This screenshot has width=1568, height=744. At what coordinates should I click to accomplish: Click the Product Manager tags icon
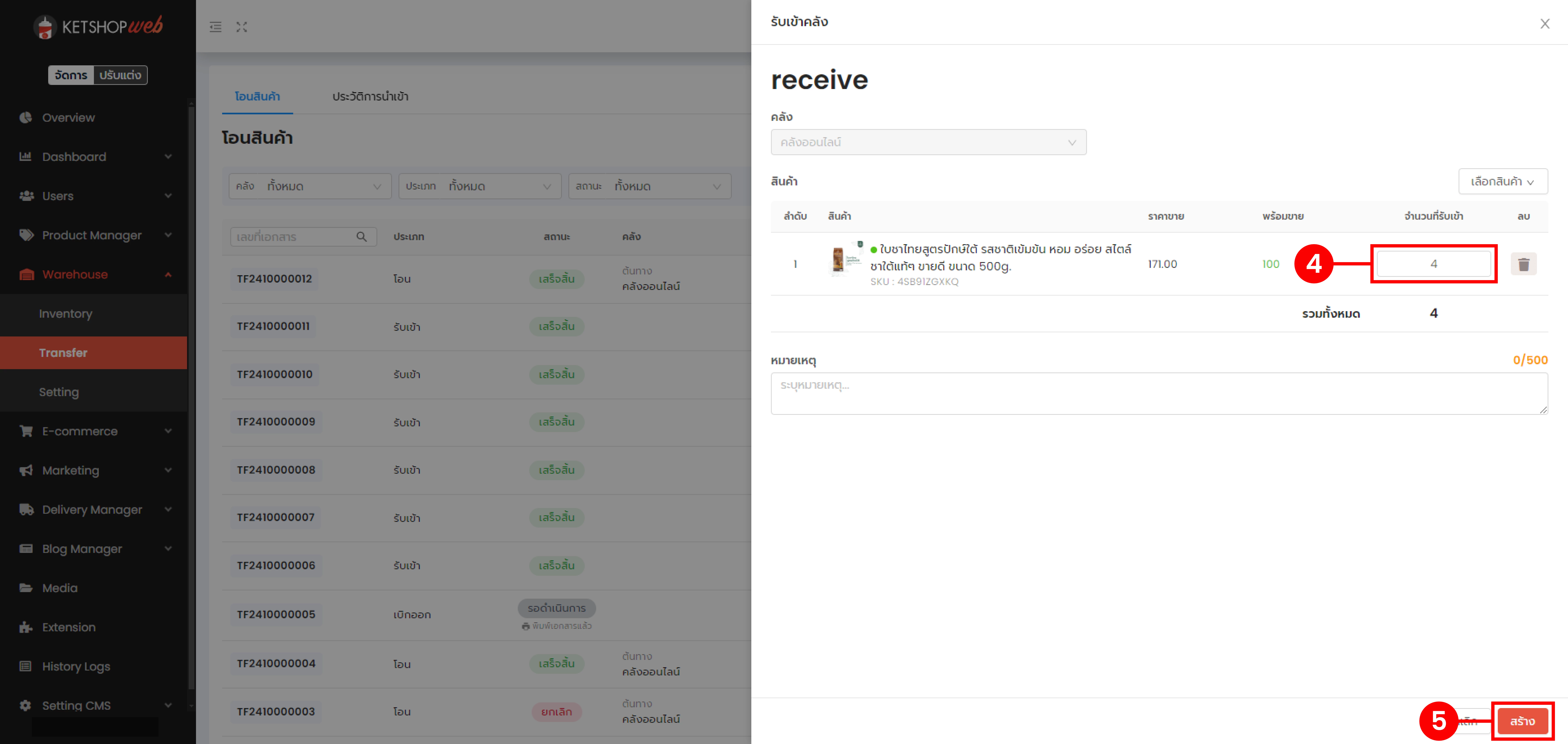click(26, 235)
